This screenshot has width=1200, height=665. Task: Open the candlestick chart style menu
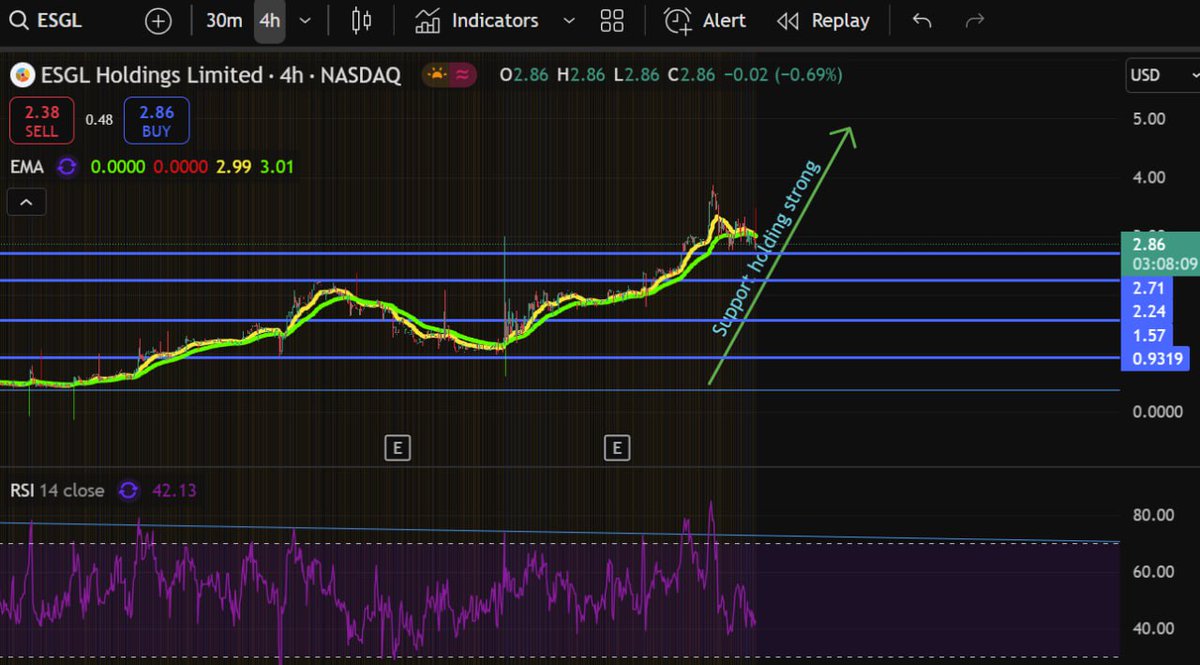tap(362, 20)
